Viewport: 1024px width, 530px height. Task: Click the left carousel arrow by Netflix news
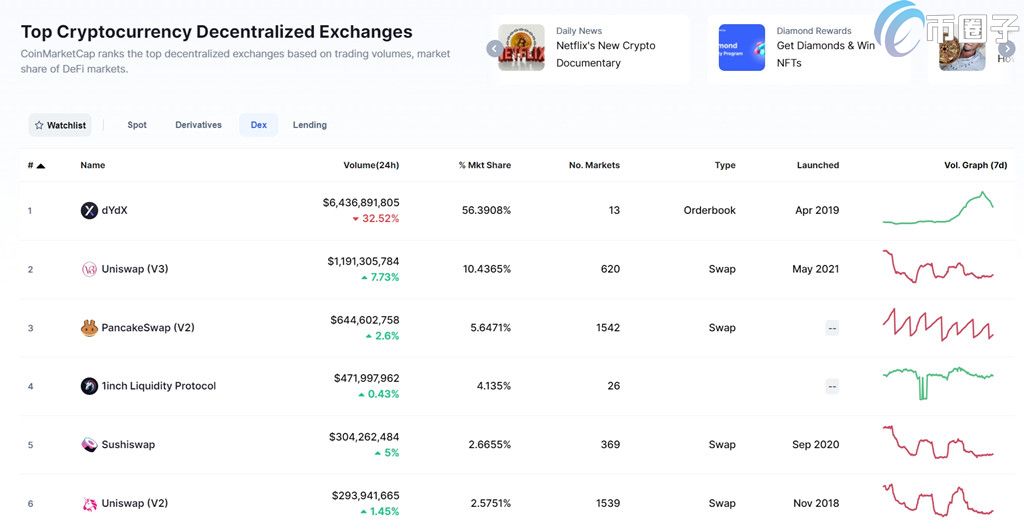click(495, 48)
